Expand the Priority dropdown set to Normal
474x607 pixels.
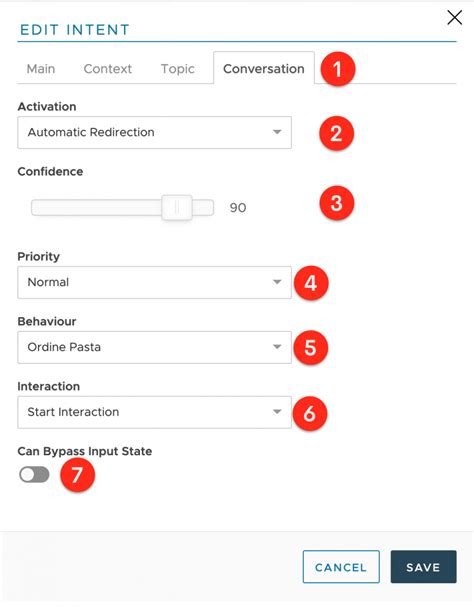155,282
